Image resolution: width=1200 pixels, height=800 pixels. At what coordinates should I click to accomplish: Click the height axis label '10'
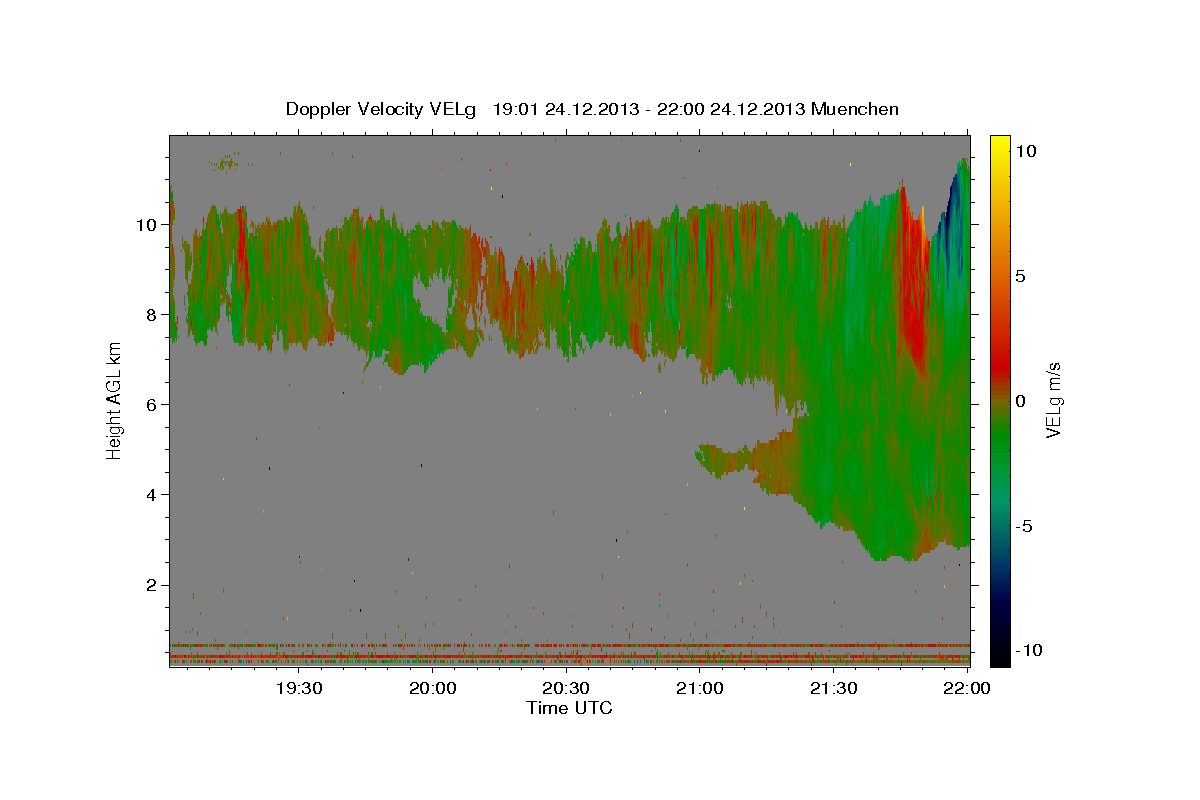149,225
